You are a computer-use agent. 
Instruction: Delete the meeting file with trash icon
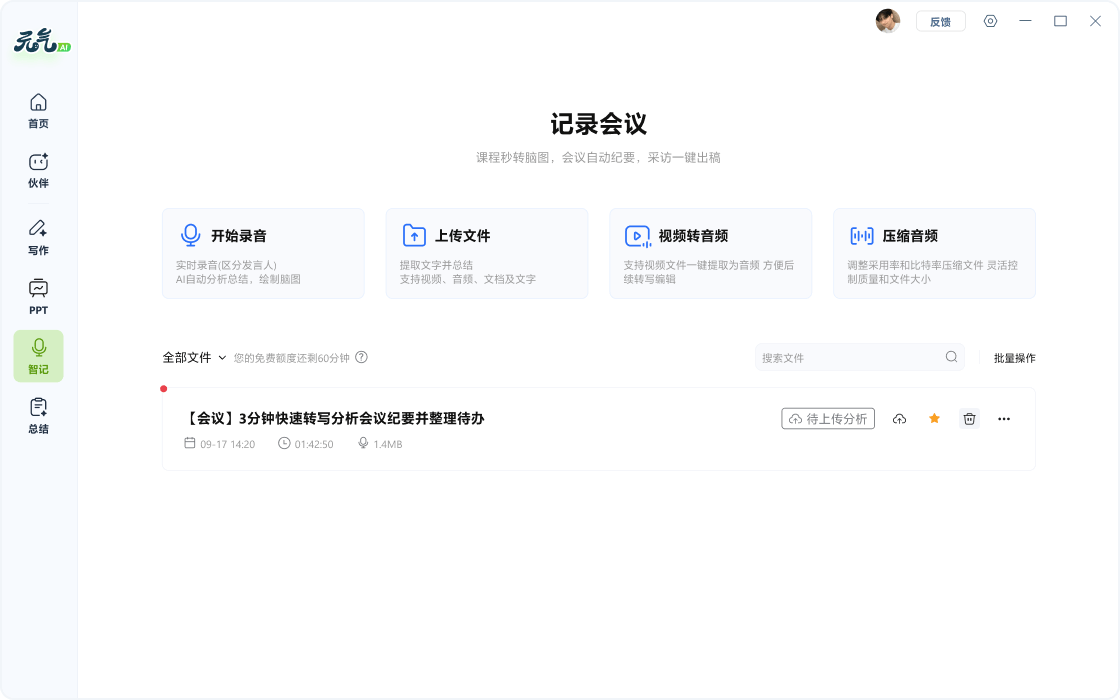(x=969, y=419)
